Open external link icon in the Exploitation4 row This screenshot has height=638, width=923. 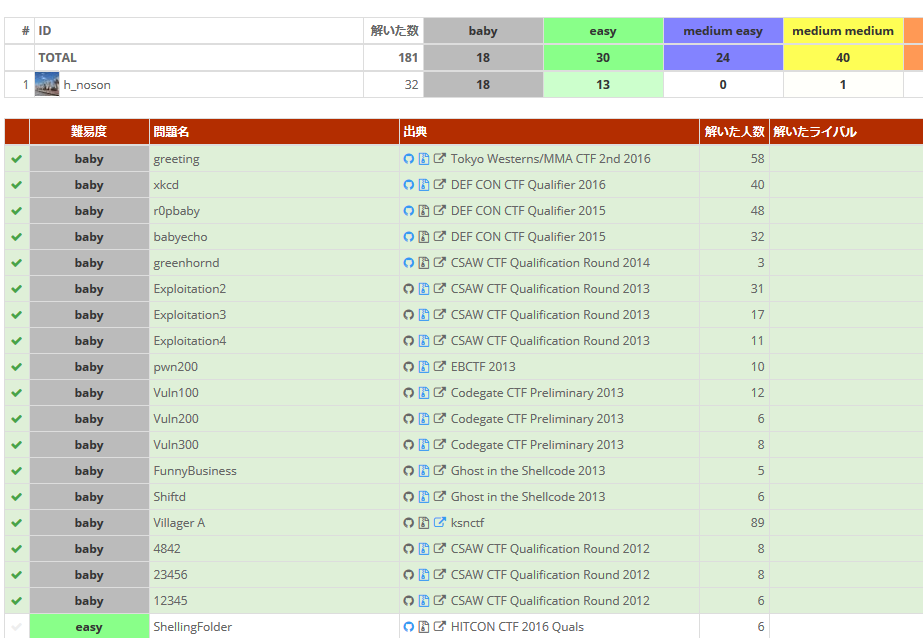click(440, 340)
